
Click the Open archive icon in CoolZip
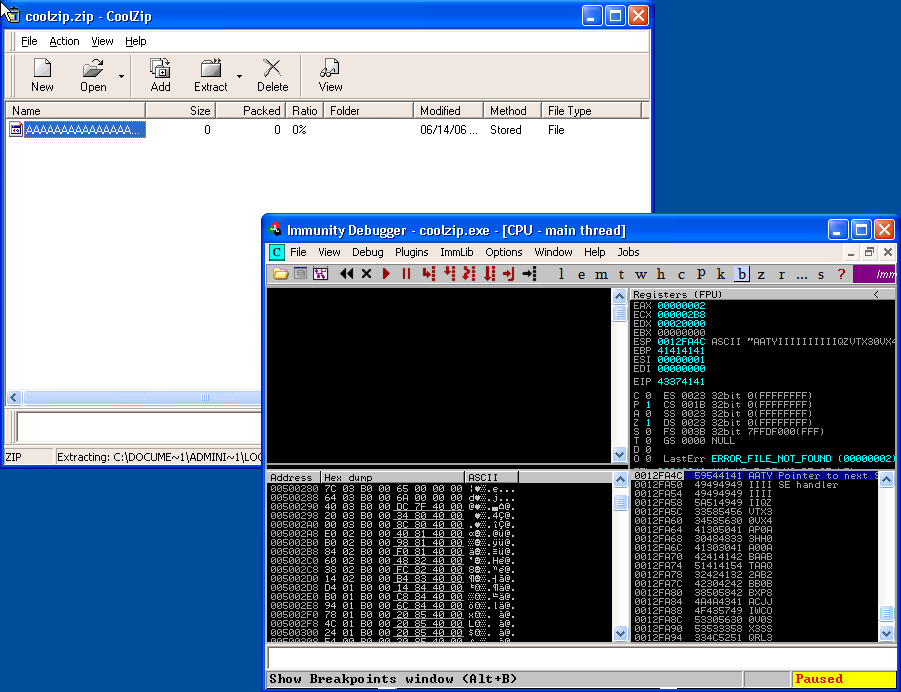pos(93,75)
